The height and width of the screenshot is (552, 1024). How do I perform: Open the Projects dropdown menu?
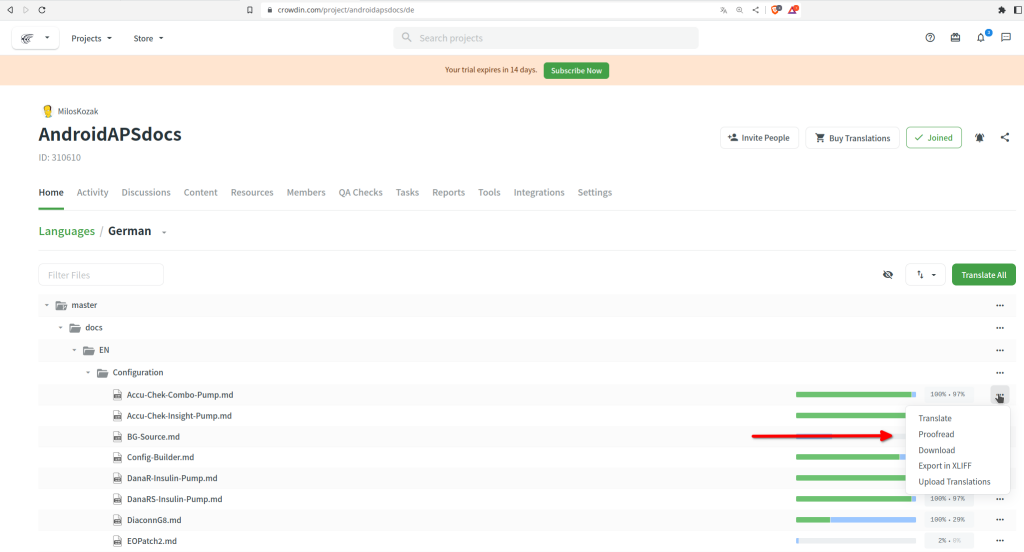91,39
